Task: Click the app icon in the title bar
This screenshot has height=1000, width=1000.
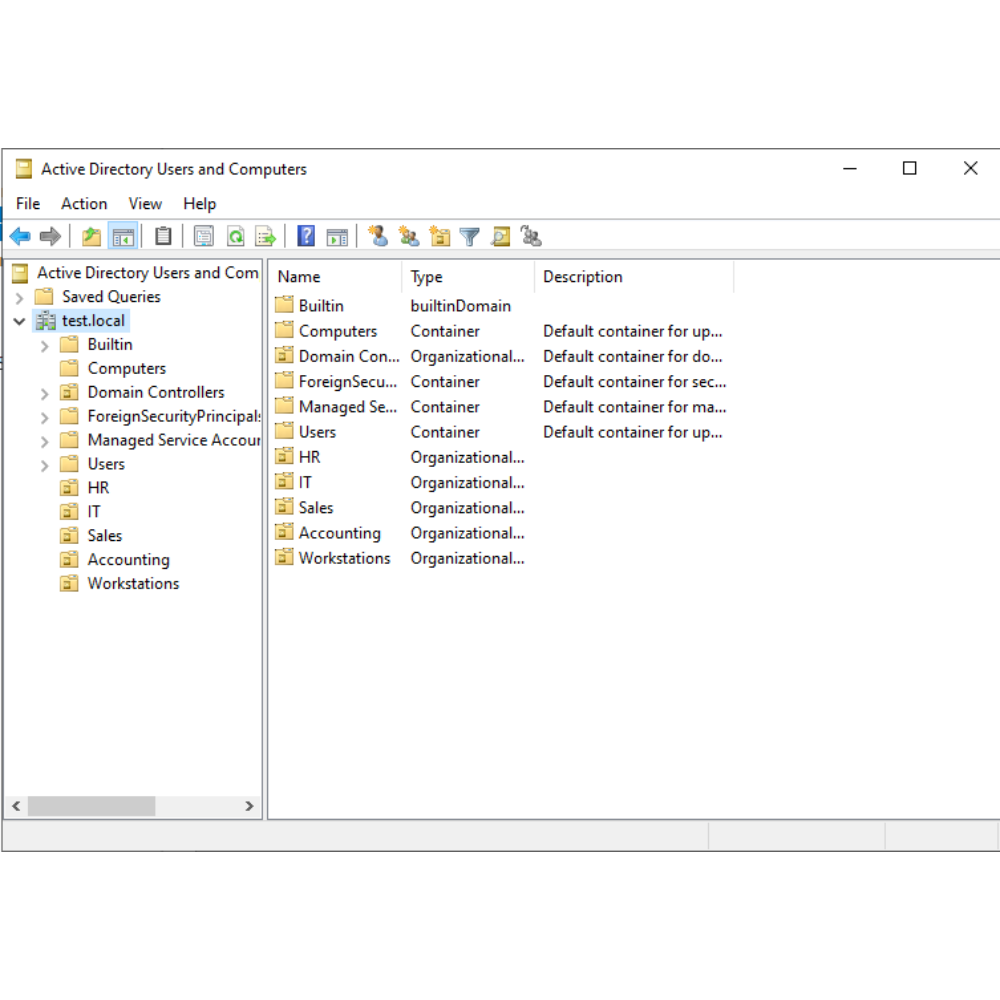Action: [x=24, y=169]
